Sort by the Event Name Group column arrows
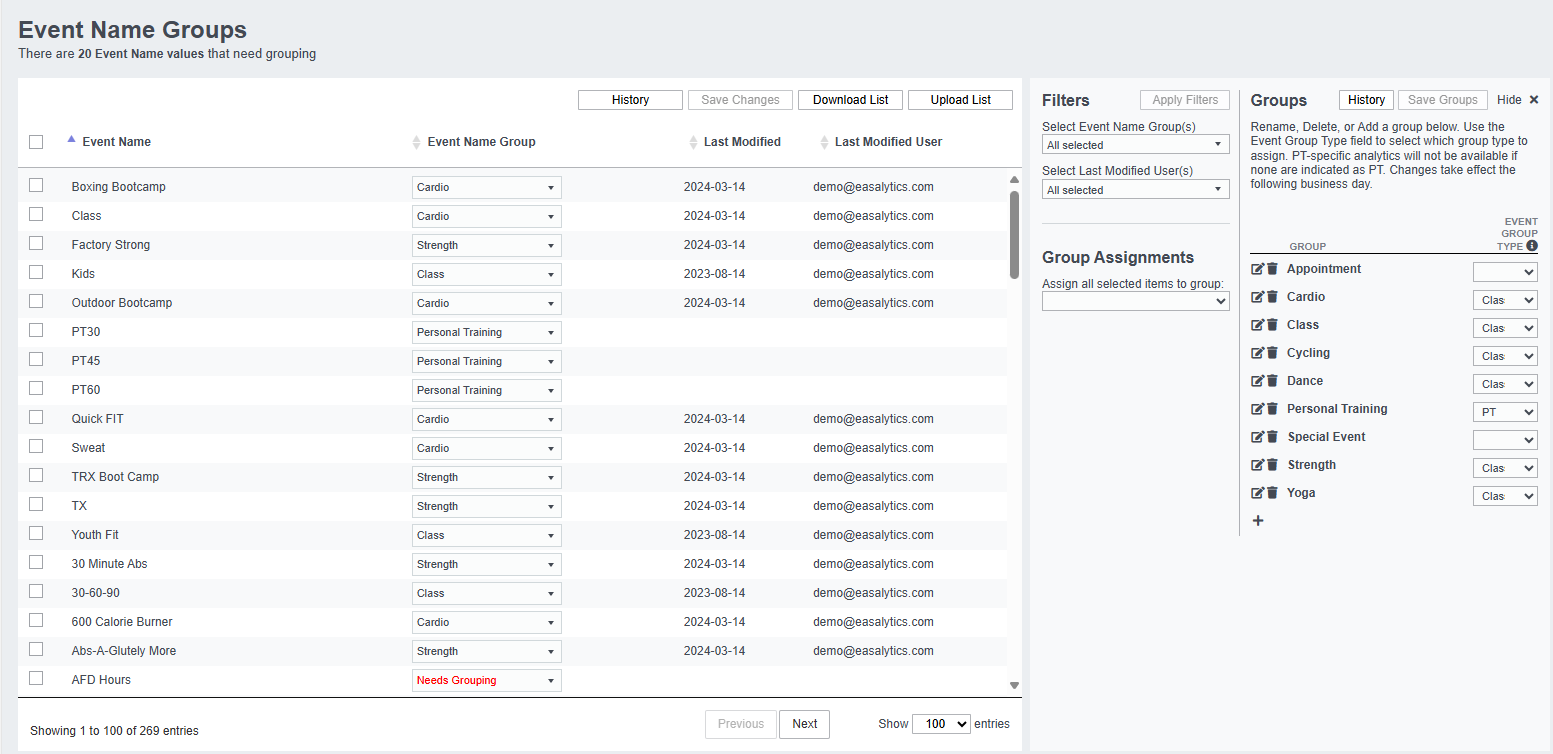1553x754 pixels. tap(416, 141)
